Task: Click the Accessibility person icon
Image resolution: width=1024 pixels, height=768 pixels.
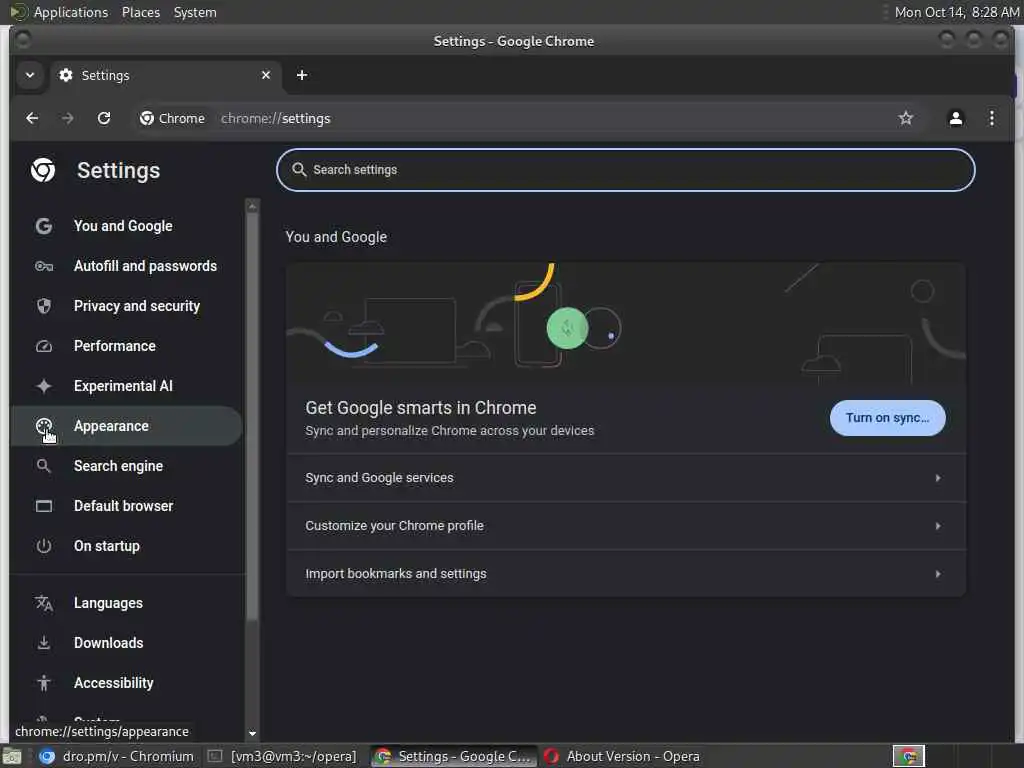Action: coord(44,683)
